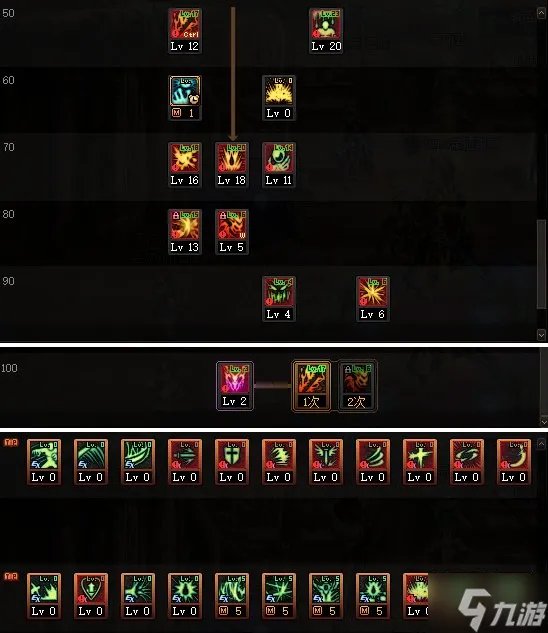Image resolution: width=548 pixels, height=633 pixels.
Task: Click the locked Lv 13 skill in row 80
Action: (x=185, y=232)
